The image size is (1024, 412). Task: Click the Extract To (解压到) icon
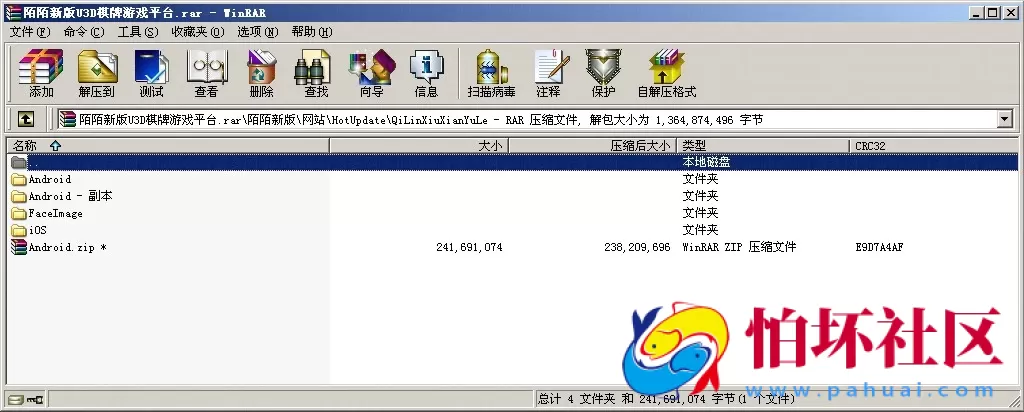point(96,73)
